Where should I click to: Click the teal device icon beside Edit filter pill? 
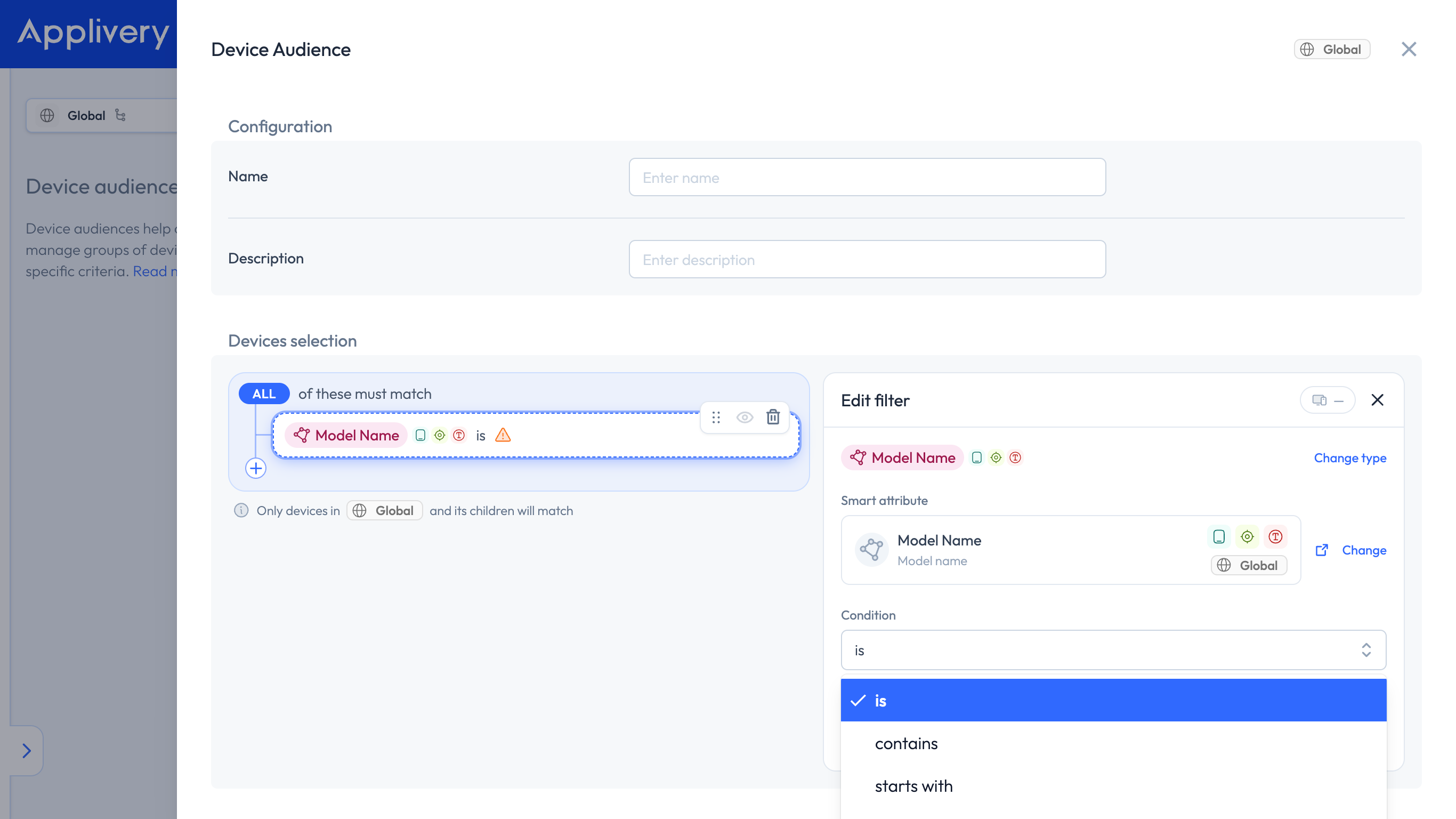click(x=976, y=457)
